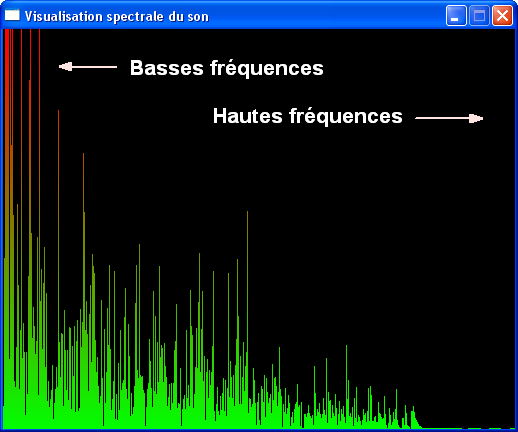
Task: Click the disabled maximize button
Action: pos(479,16)
